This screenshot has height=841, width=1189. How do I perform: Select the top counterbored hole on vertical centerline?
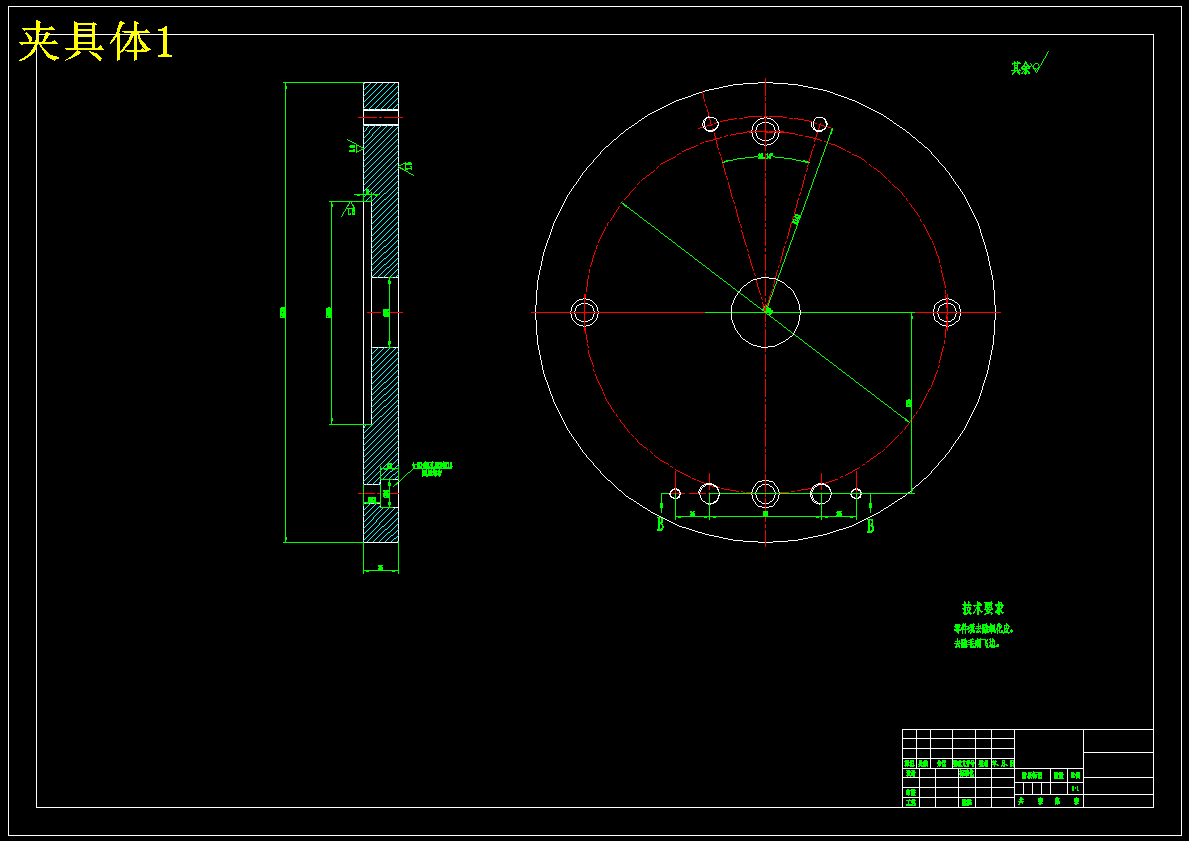coord(765,130)
